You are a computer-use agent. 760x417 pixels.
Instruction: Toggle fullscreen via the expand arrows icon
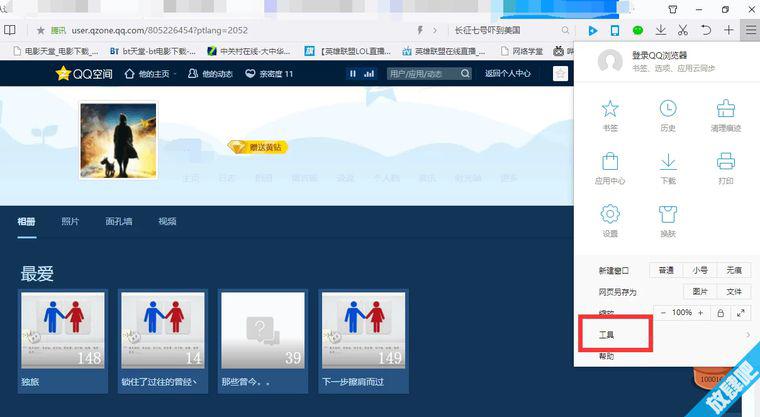point(741,313)
